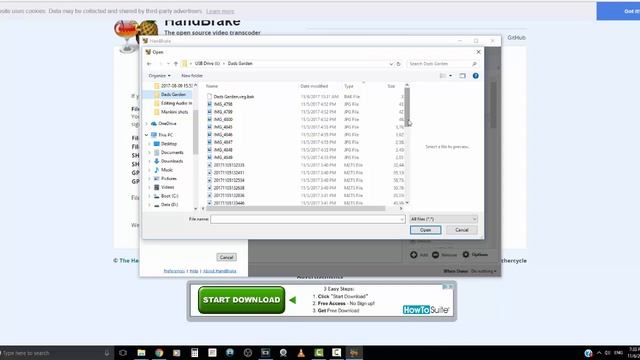Open the About HandBrake link
Viewport: 640px width, 360px height.
(x=220, y=271)
